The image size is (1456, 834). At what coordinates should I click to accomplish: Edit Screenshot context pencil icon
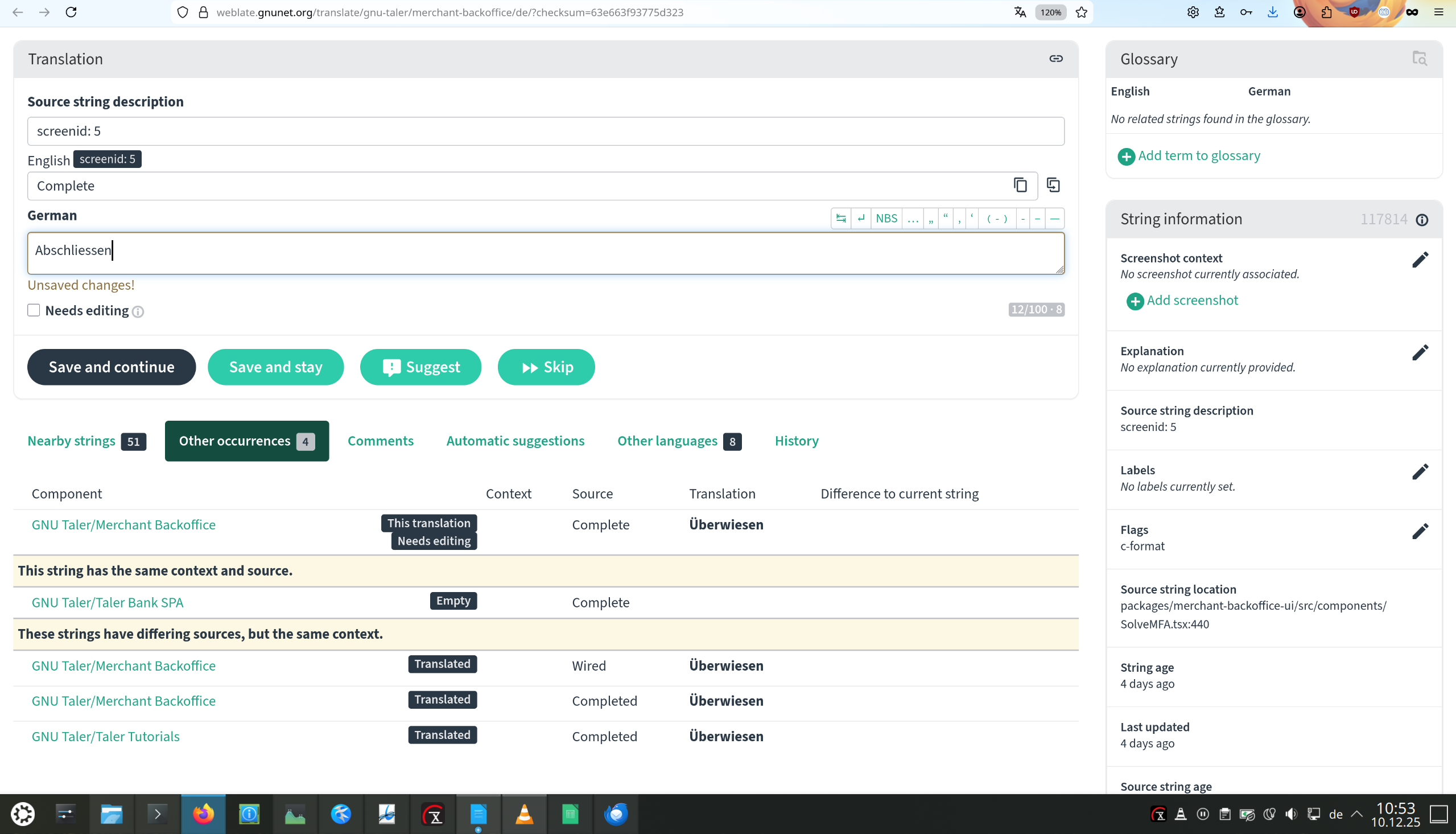point(1420,260)
